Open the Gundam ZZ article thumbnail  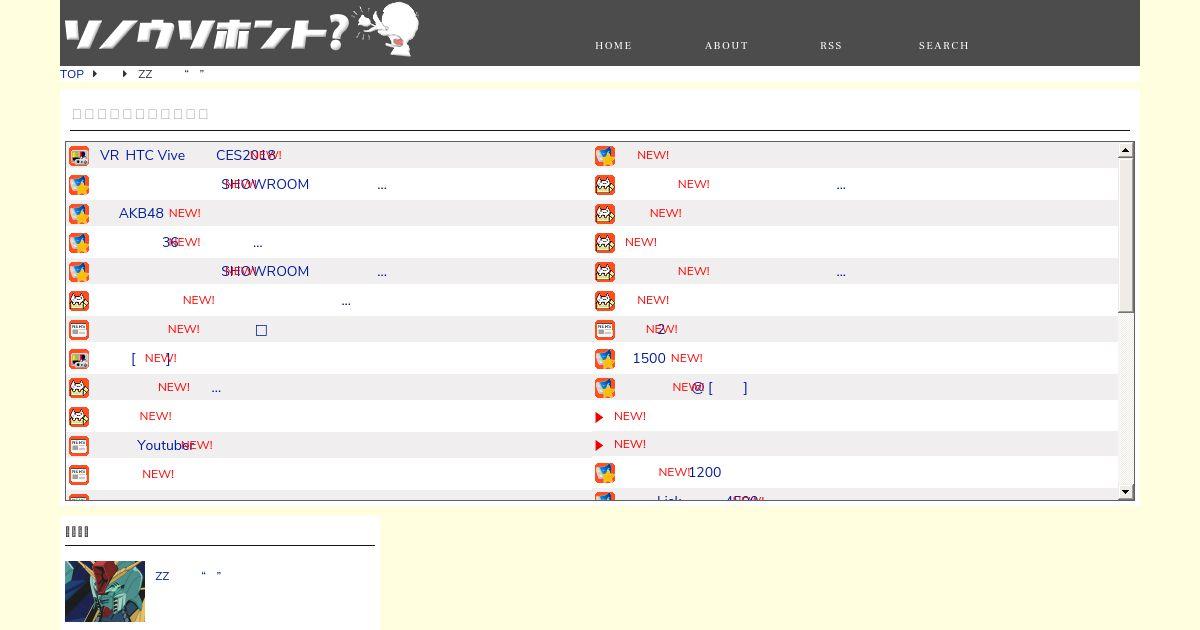pyautogui.click(x=105, y=591)
